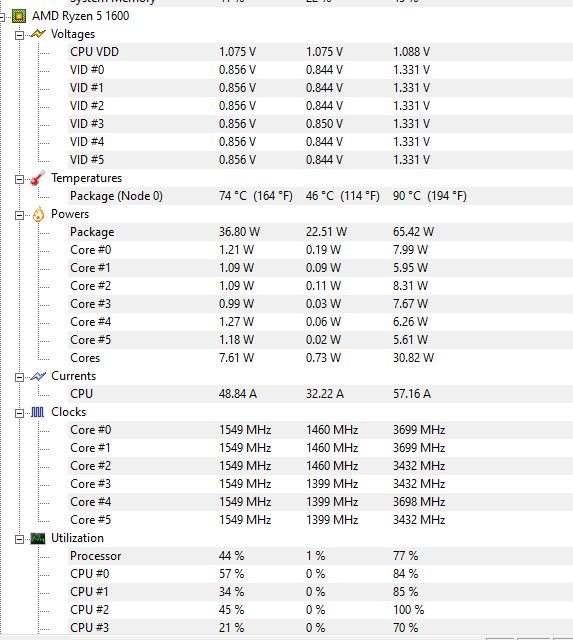Screen dimensions: 573x640
Task: Select the Temperatures group label
Action: click(x=86, y=178)
